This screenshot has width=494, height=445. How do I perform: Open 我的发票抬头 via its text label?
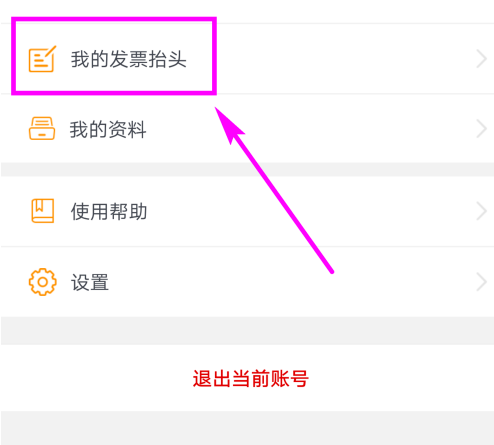[128, 59]
